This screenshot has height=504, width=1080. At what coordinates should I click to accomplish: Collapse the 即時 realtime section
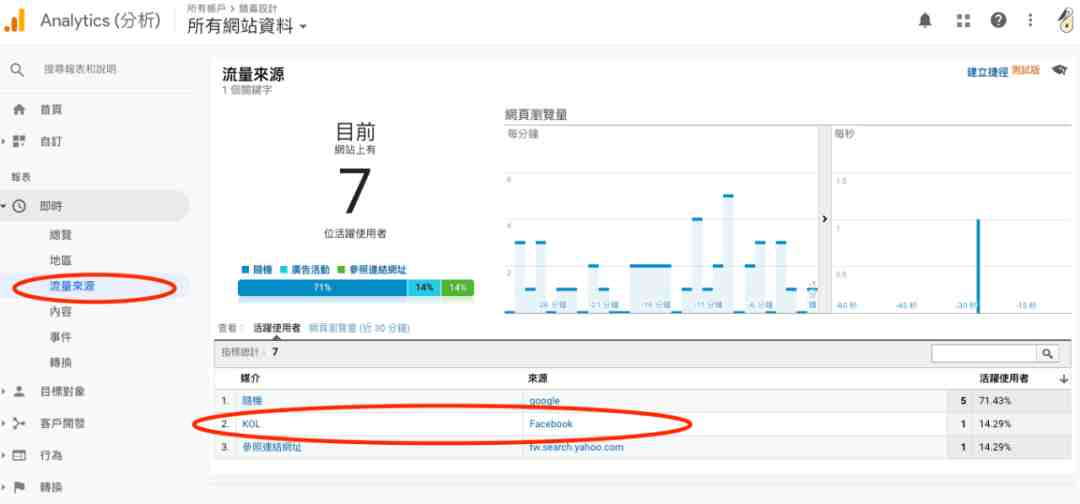pos(4,206)
